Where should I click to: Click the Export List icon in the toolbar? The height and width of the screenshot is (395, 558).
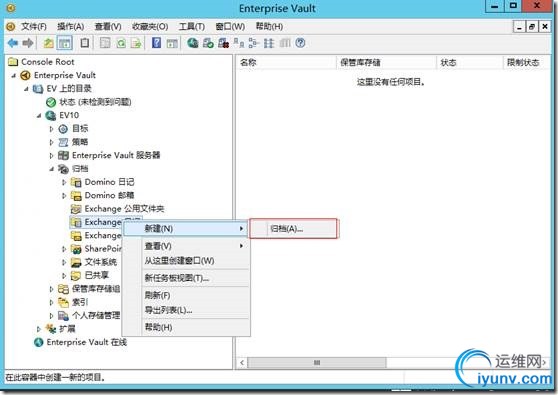point(136,43)
